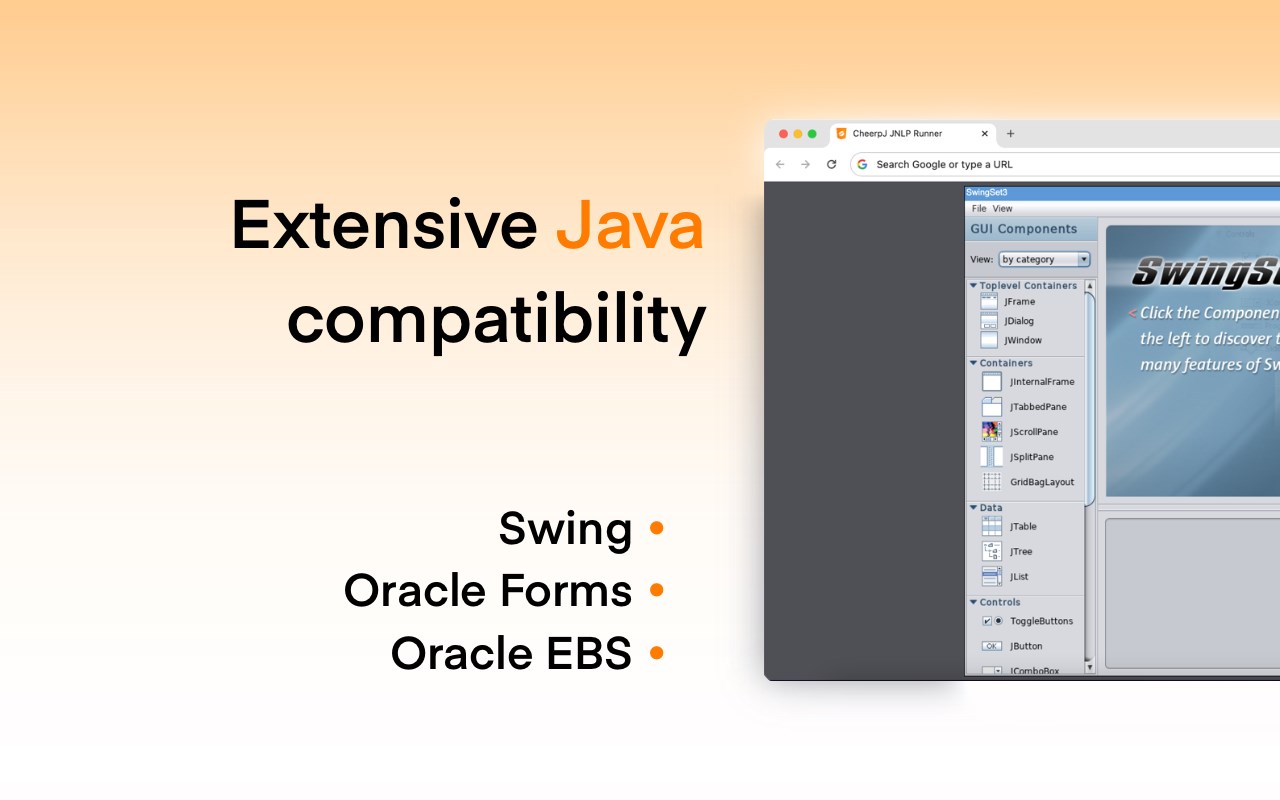1280x800 pixels.
Task: Select the JList component
Action: point(1005,576)
